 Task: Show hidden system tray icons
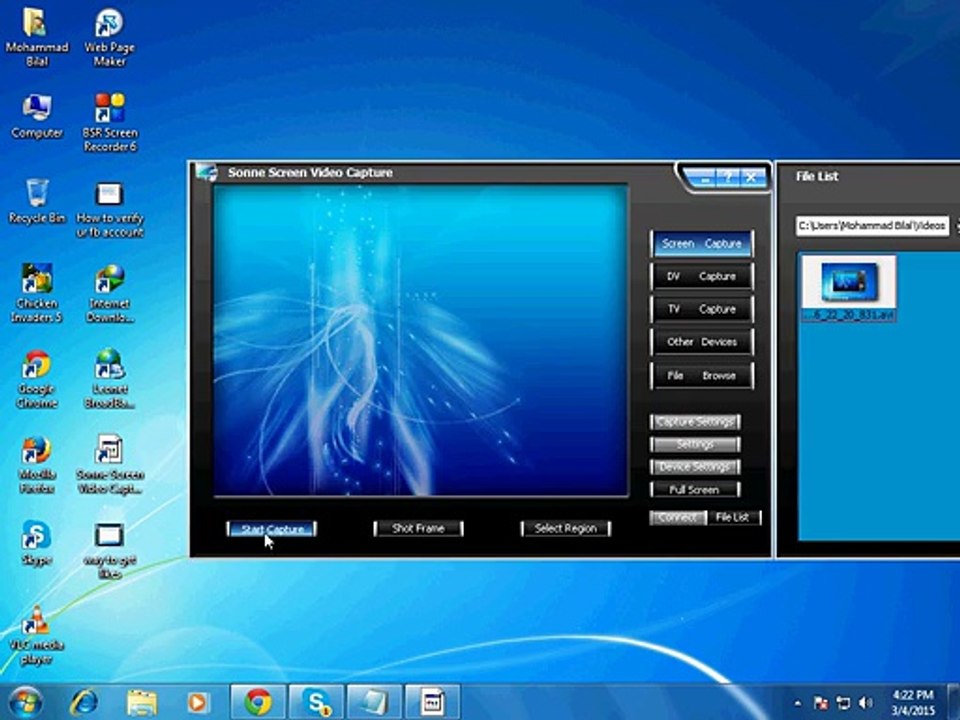point(797,703)
